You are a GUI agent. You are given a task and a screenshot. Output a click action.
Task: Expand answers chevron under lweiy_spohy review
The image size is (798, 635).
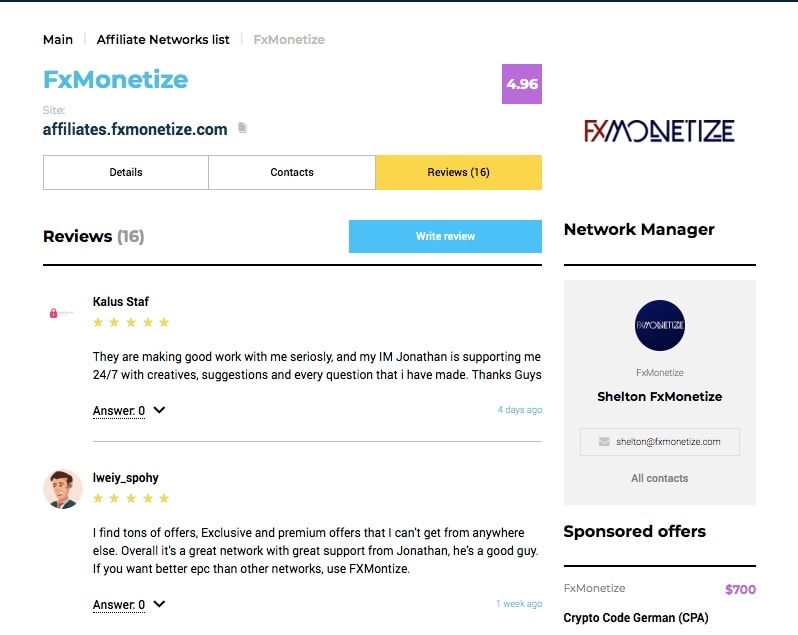159,604
